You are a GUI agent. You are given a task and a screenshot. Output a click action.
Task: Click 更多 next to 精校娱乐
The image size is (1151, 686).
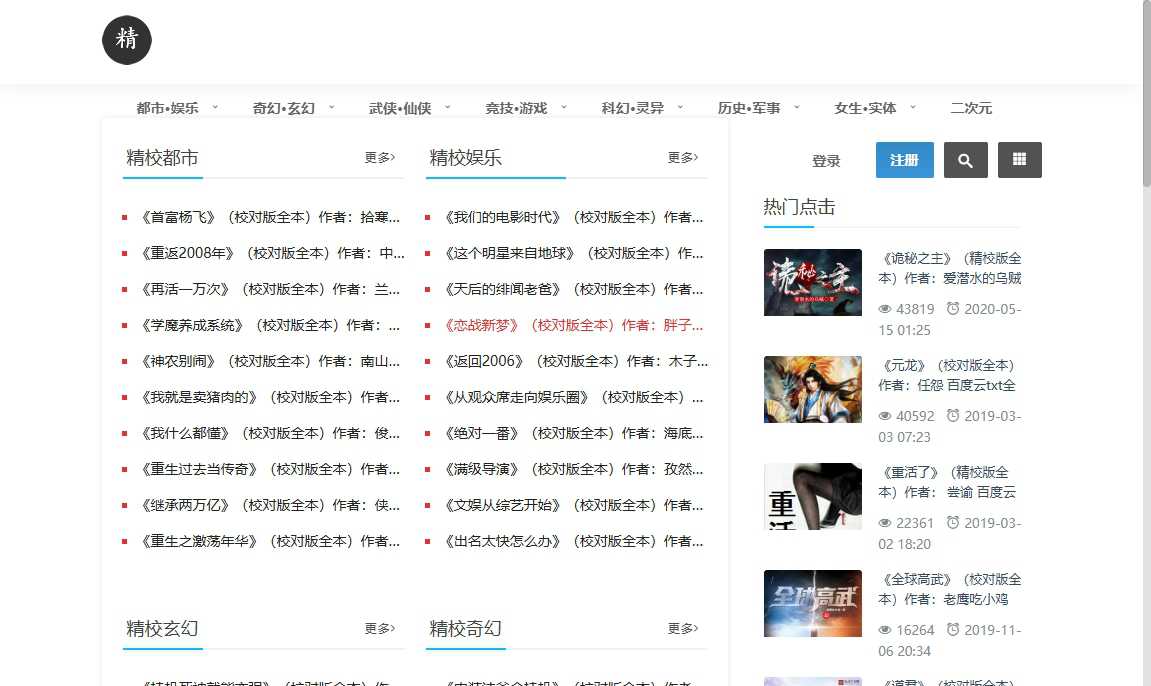(x=683, y=158)
